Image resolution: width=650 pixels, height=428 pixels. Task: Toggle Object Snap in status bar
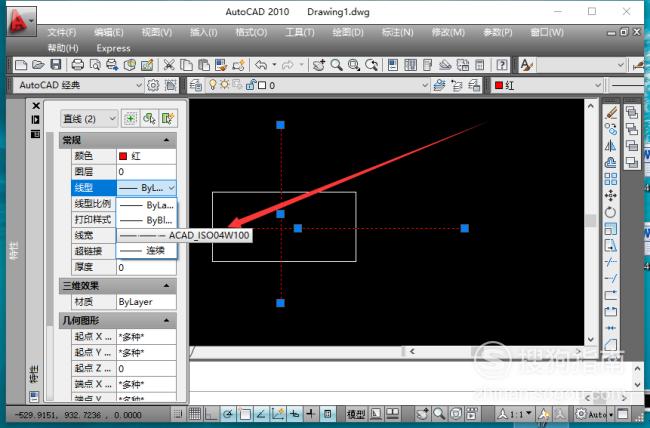pyautogui.click(x=244, y=414)
